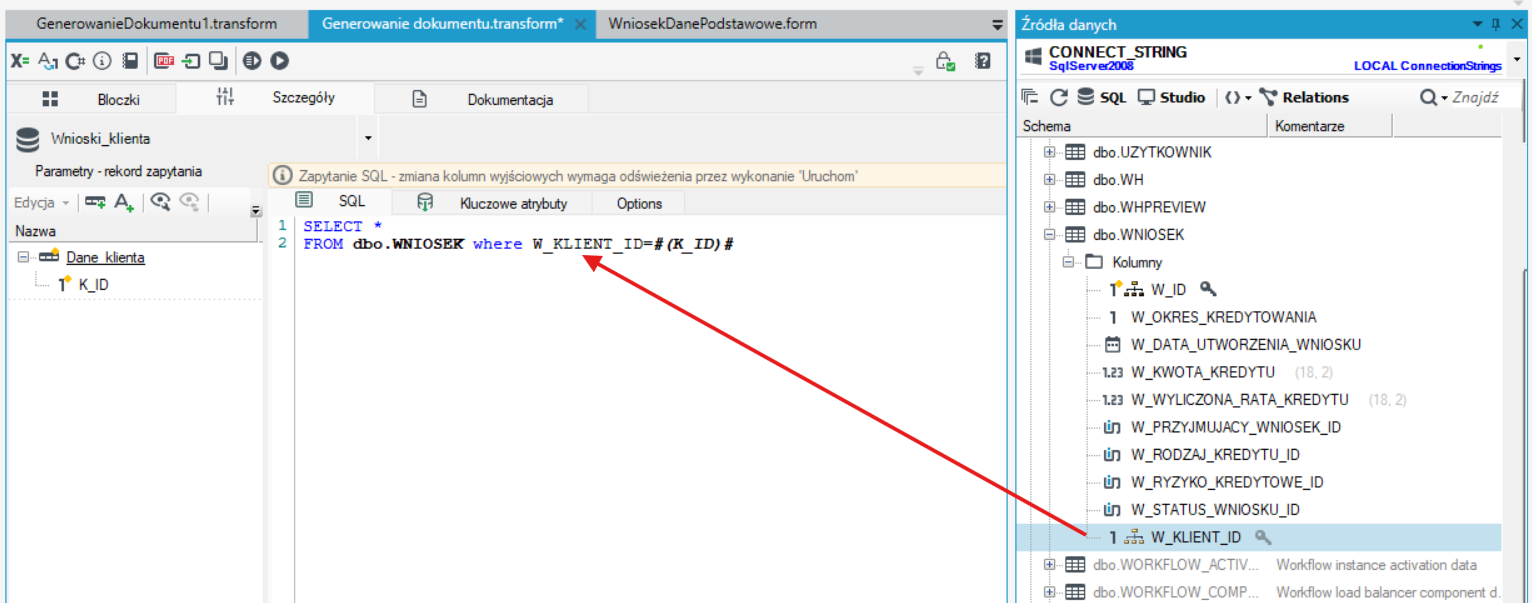Open the help notebook icon
Image resolution: width=1532 pixels, height=603 pixels.
(983, 61)
